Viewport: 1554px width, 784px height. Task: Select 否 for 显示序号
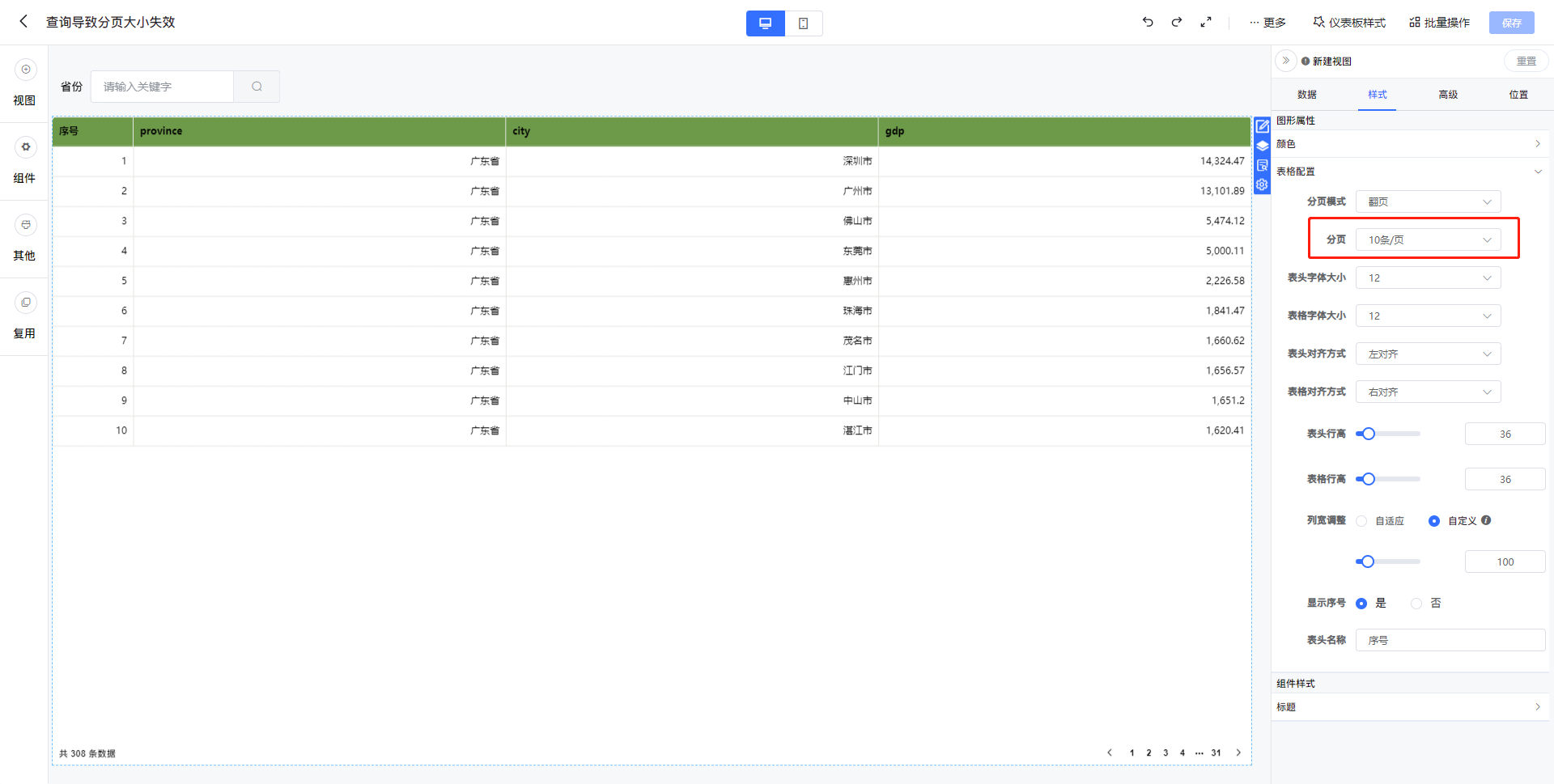[1416, 604]
